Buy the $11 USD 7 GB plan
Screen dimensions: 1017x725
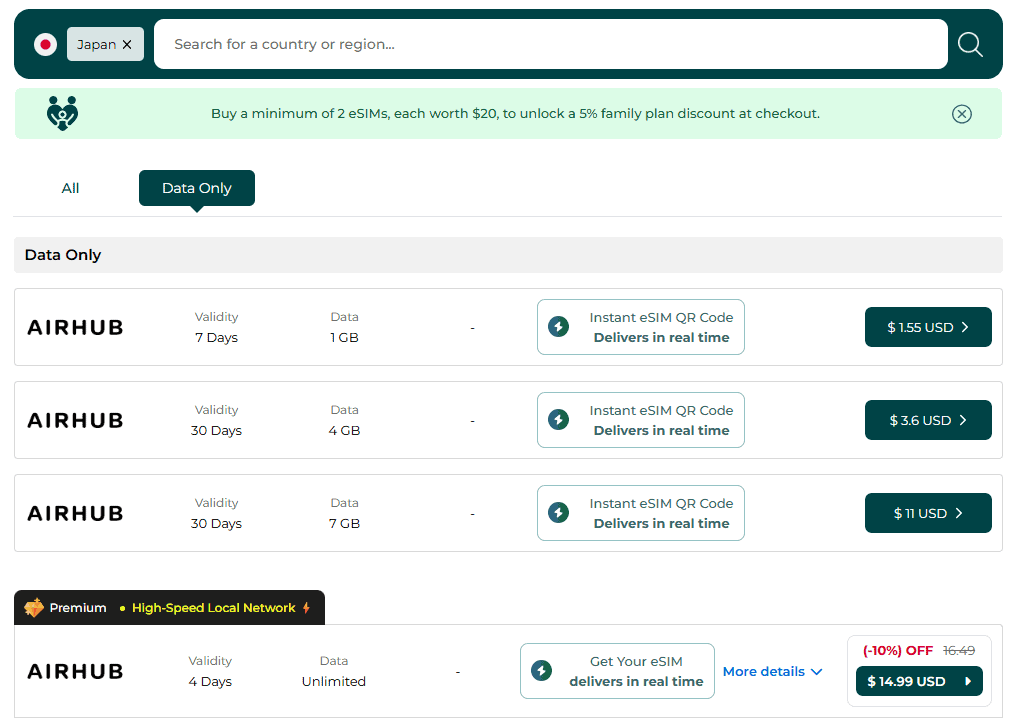coord(928,513)
